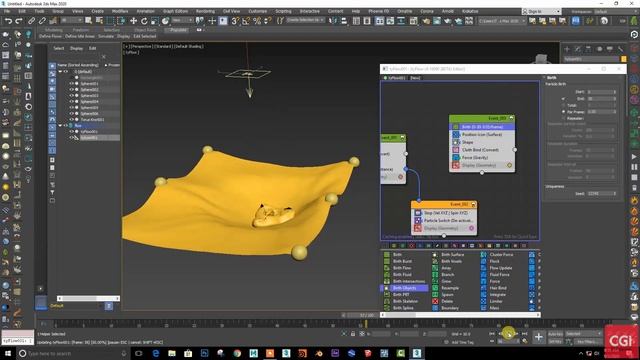This screenshot has width=640, height=360.
Task: Click the Go to End playback button
Action: [525, 334]
